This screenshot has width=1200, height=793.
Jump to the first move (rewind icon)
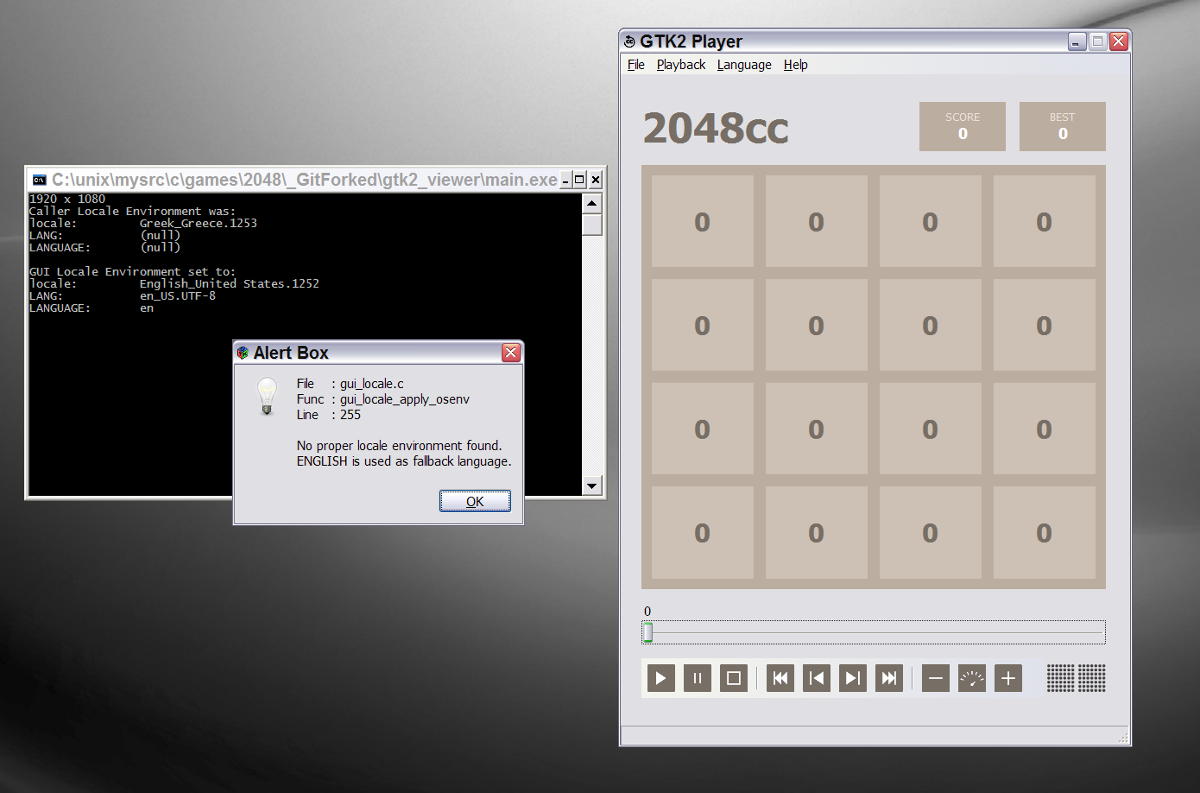click(781, 678)
